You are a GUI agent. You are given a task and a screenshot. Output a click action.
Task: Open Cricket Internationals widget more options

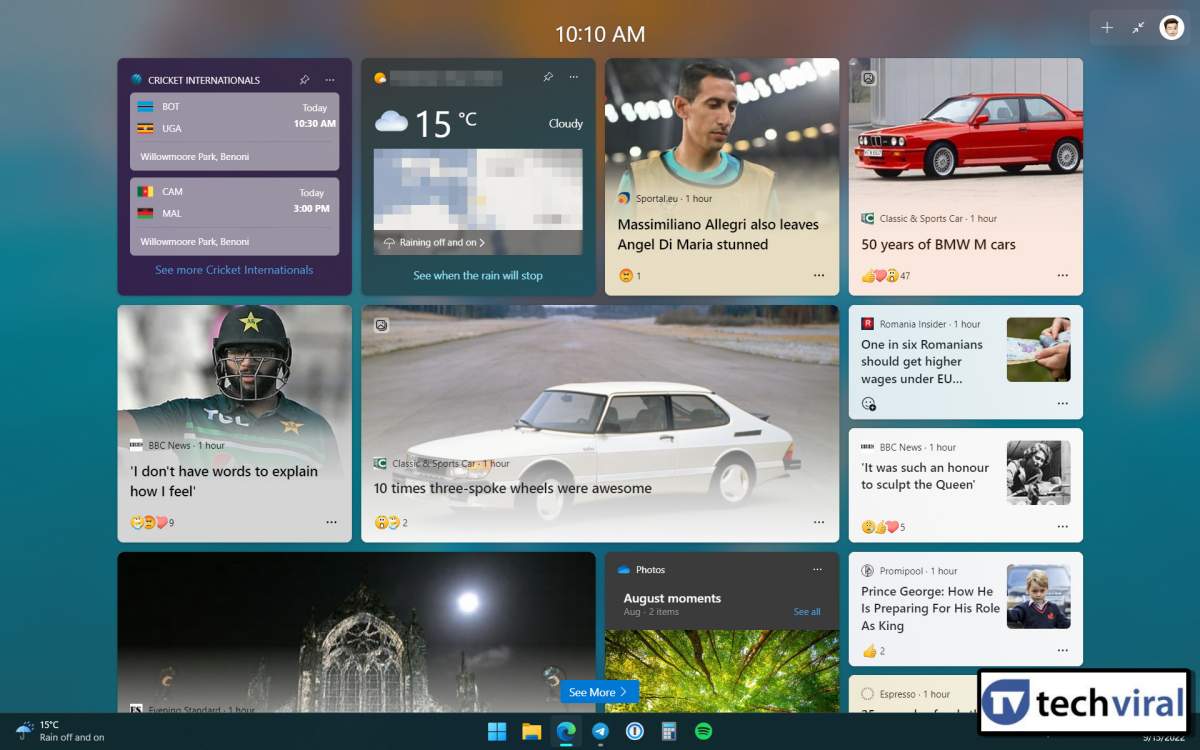tap(330, 80)
